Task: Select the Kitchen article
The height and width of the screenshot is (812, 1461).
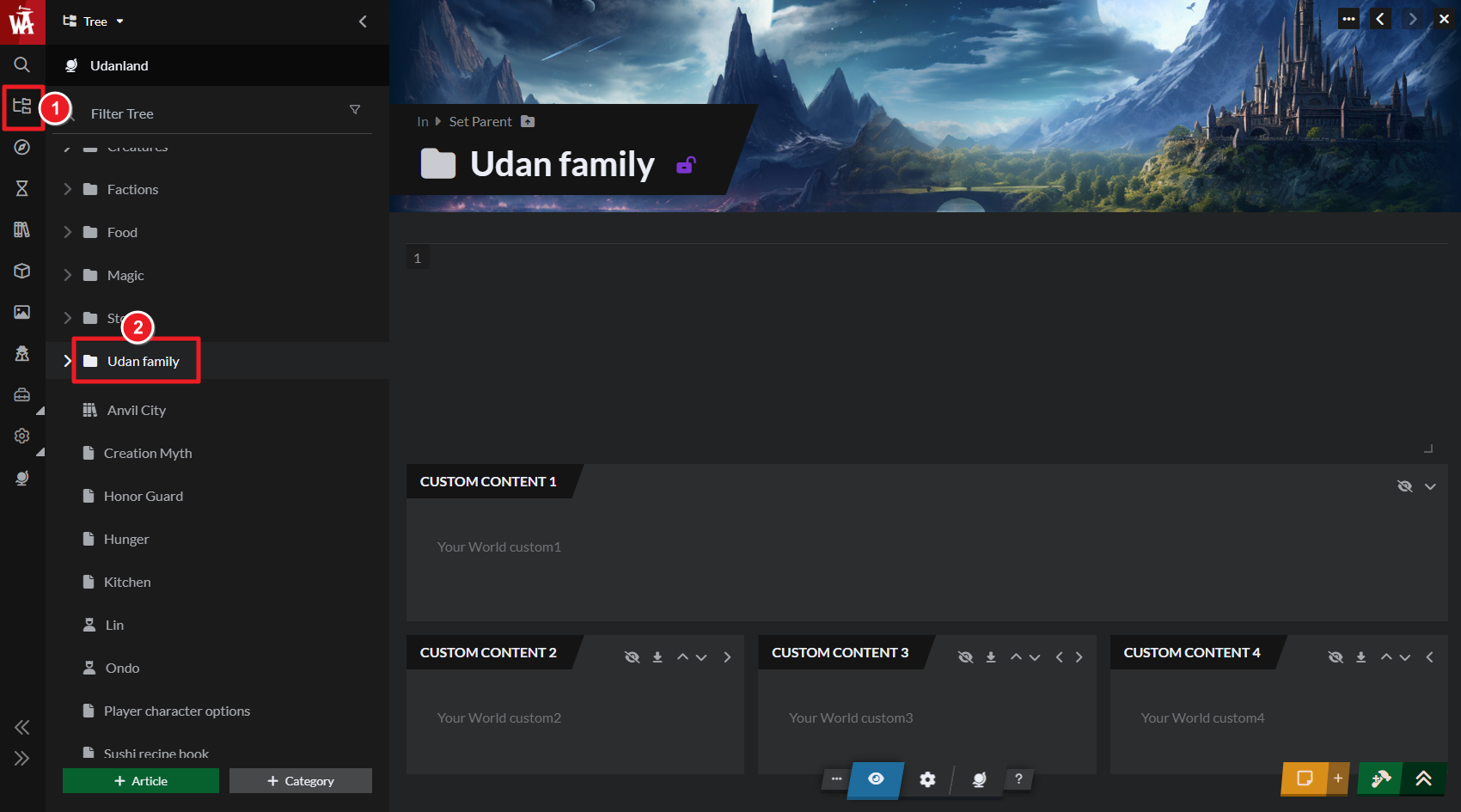Action: point(127,582)
